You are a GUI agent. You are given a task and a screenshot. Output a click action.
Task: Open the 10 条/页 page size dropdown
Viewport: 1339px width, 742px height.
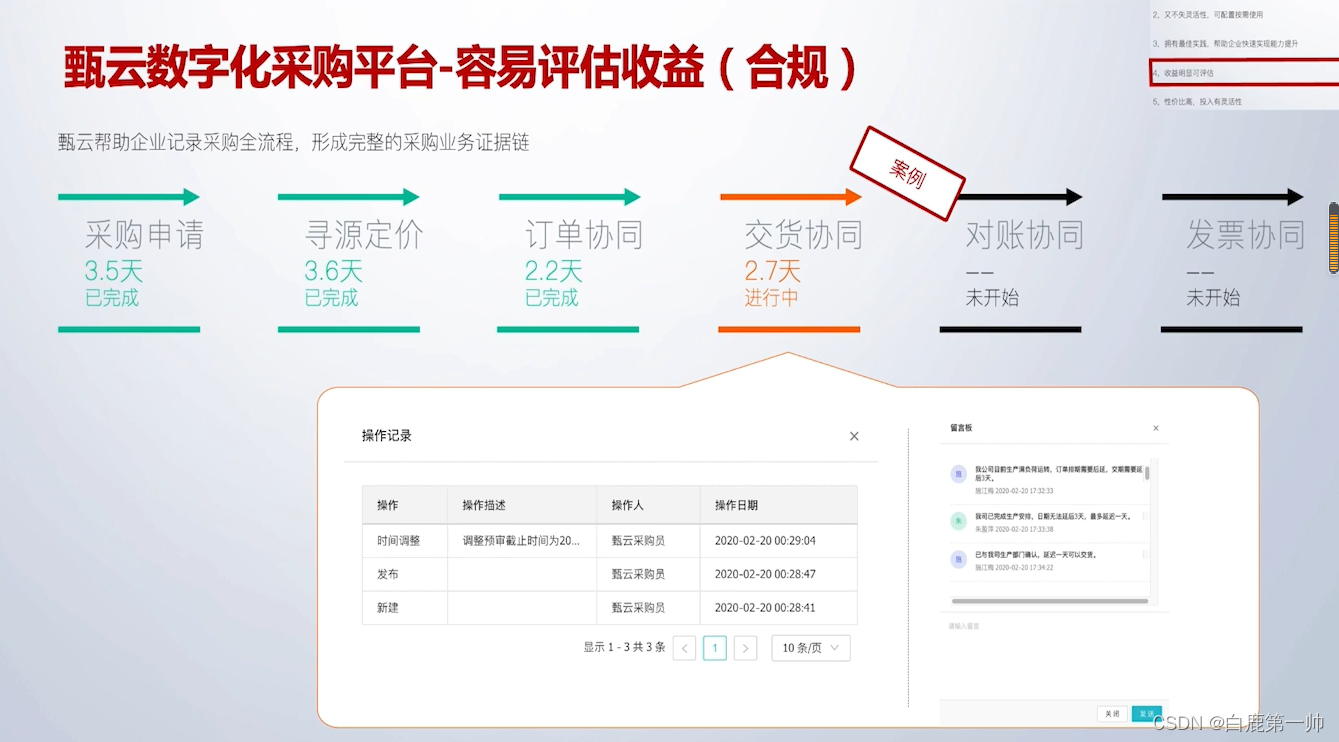pyautogui.click(x=810, y=648)
